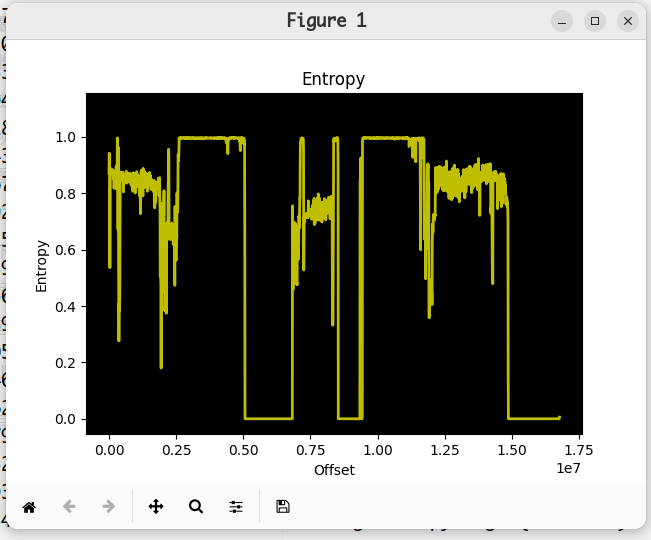The height and width of the screenshot is (540, 651).
Task: Close the Figure 1 window
Action: point(628,21)
